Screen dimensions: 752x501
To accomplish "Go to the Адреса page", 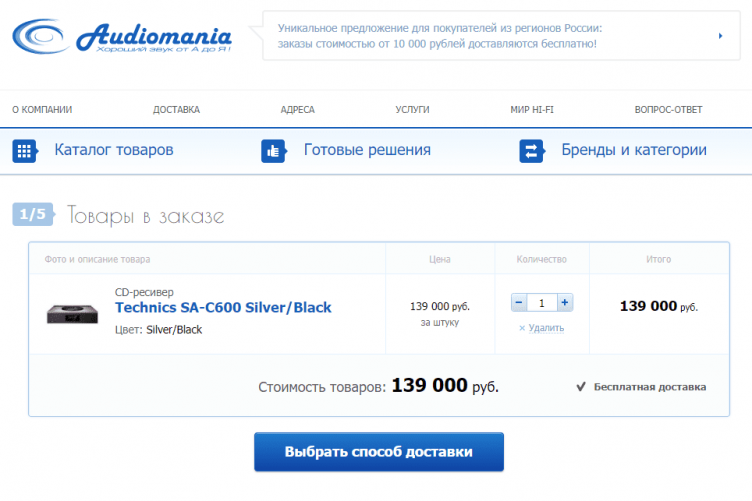I will (x=298, y=110).
